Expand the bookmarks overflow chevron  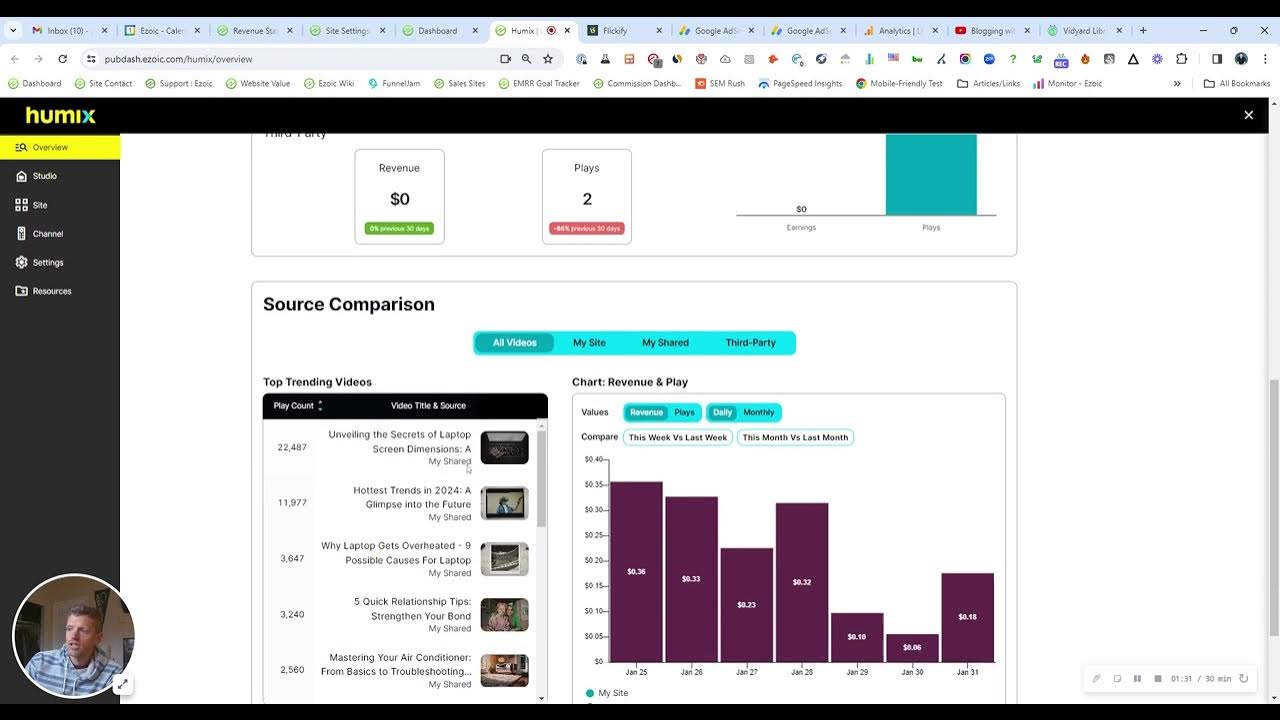(1177, 84)
